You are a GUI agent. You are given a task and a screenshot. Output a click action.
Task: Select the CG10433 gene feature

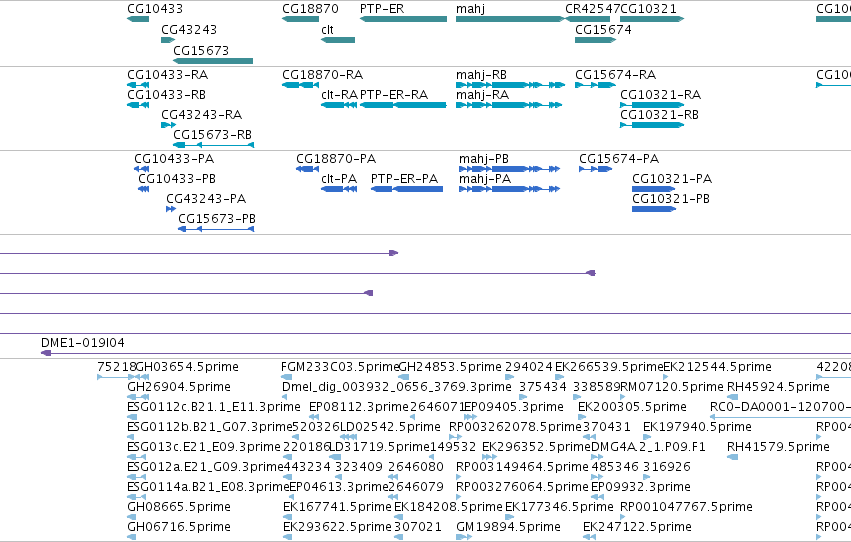click(138, 19)
